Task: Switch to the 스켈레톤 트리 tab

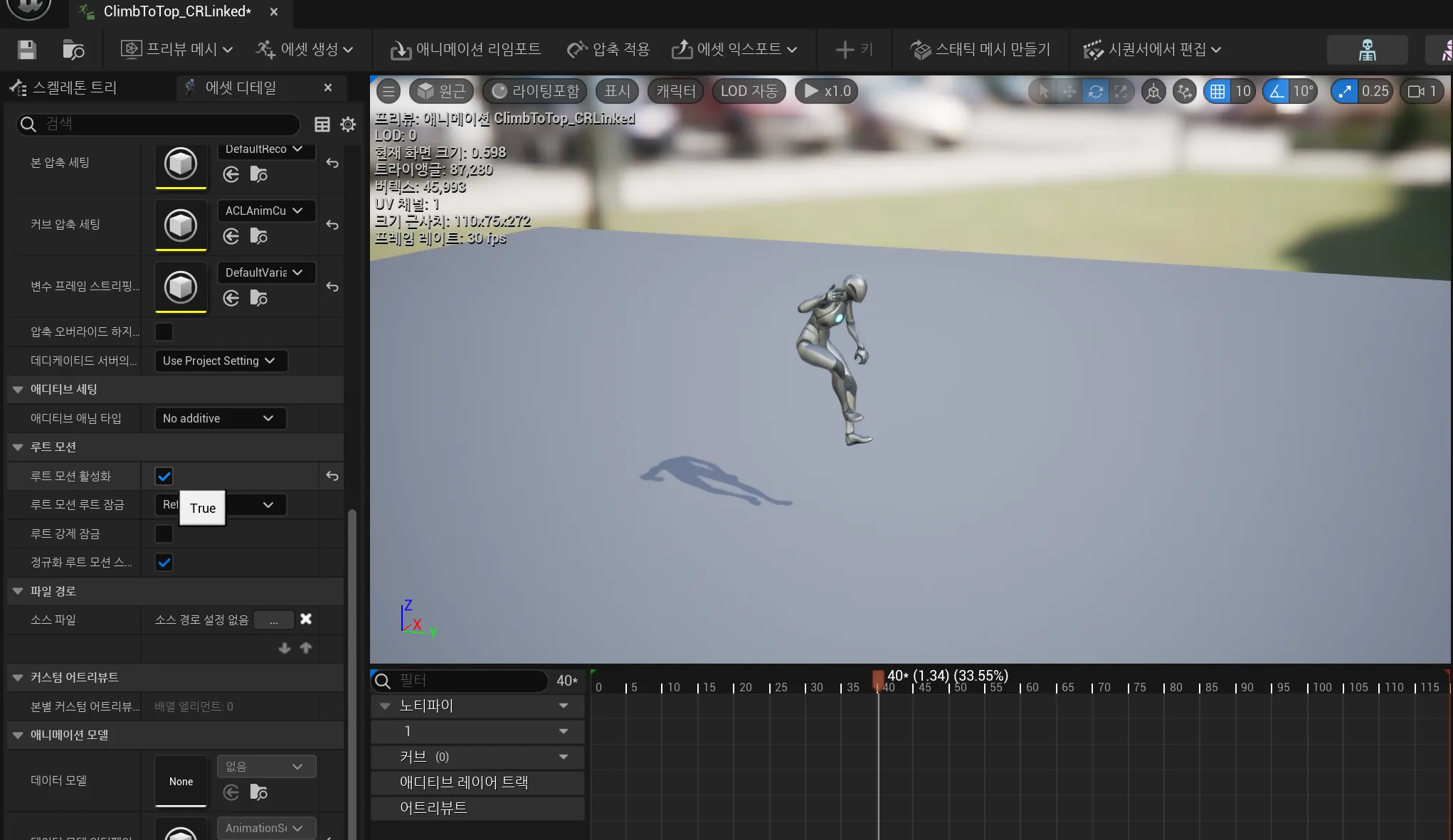Action: (x=74, y=87)
